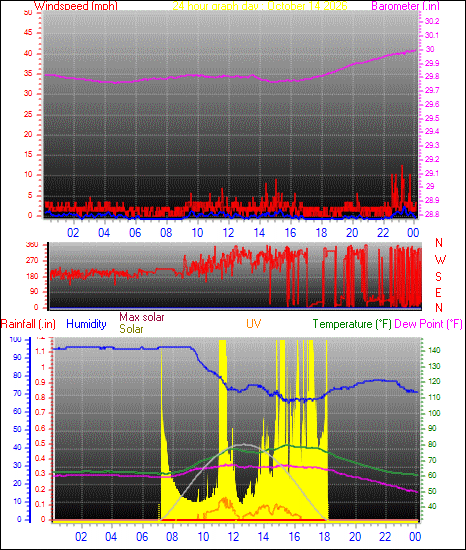Click the W compass direction label
This screenshot has height=550, width=466.
click(440, 260)
